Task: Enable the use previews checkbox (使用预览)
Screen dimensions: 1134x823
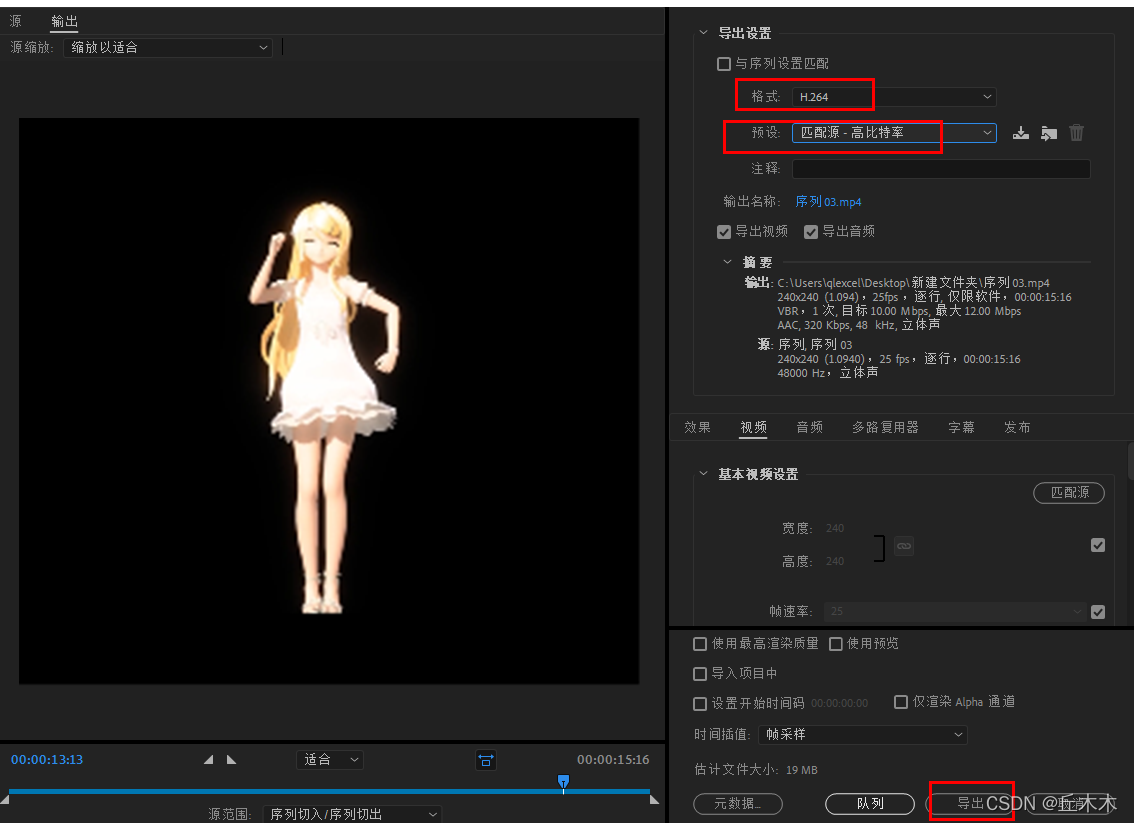Action: 836,644
